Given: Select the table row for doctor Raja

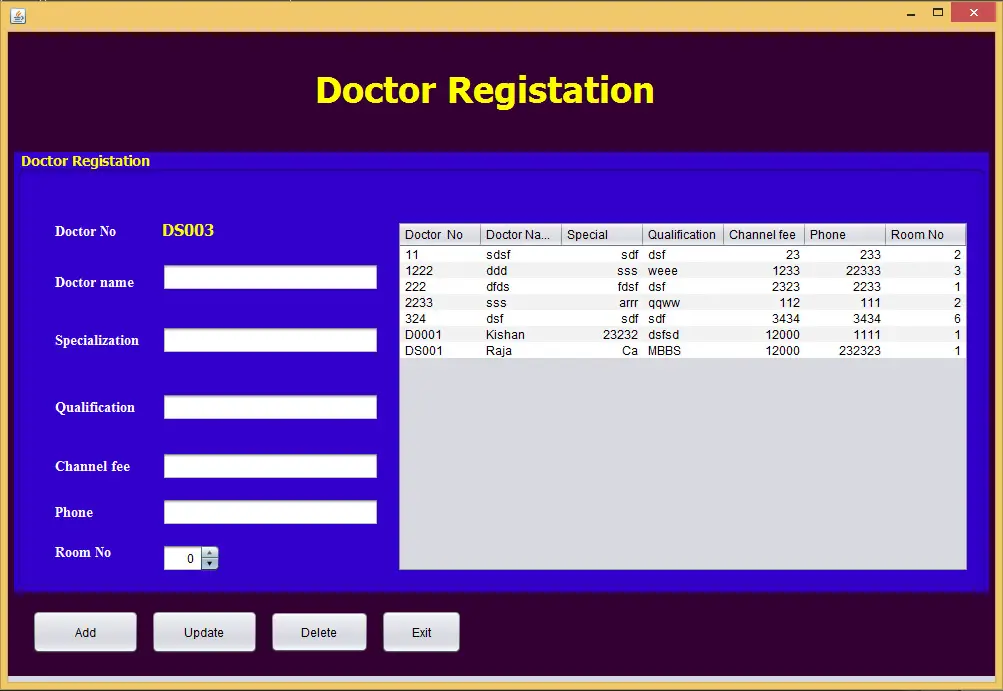Looking at the screenshot, I should pos(600,350).
